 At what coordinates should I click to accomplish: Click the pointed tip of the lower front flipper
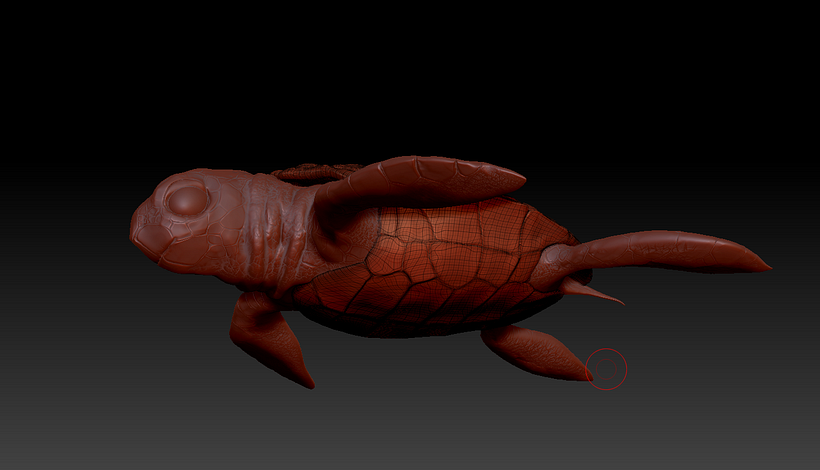coord(308,382)
